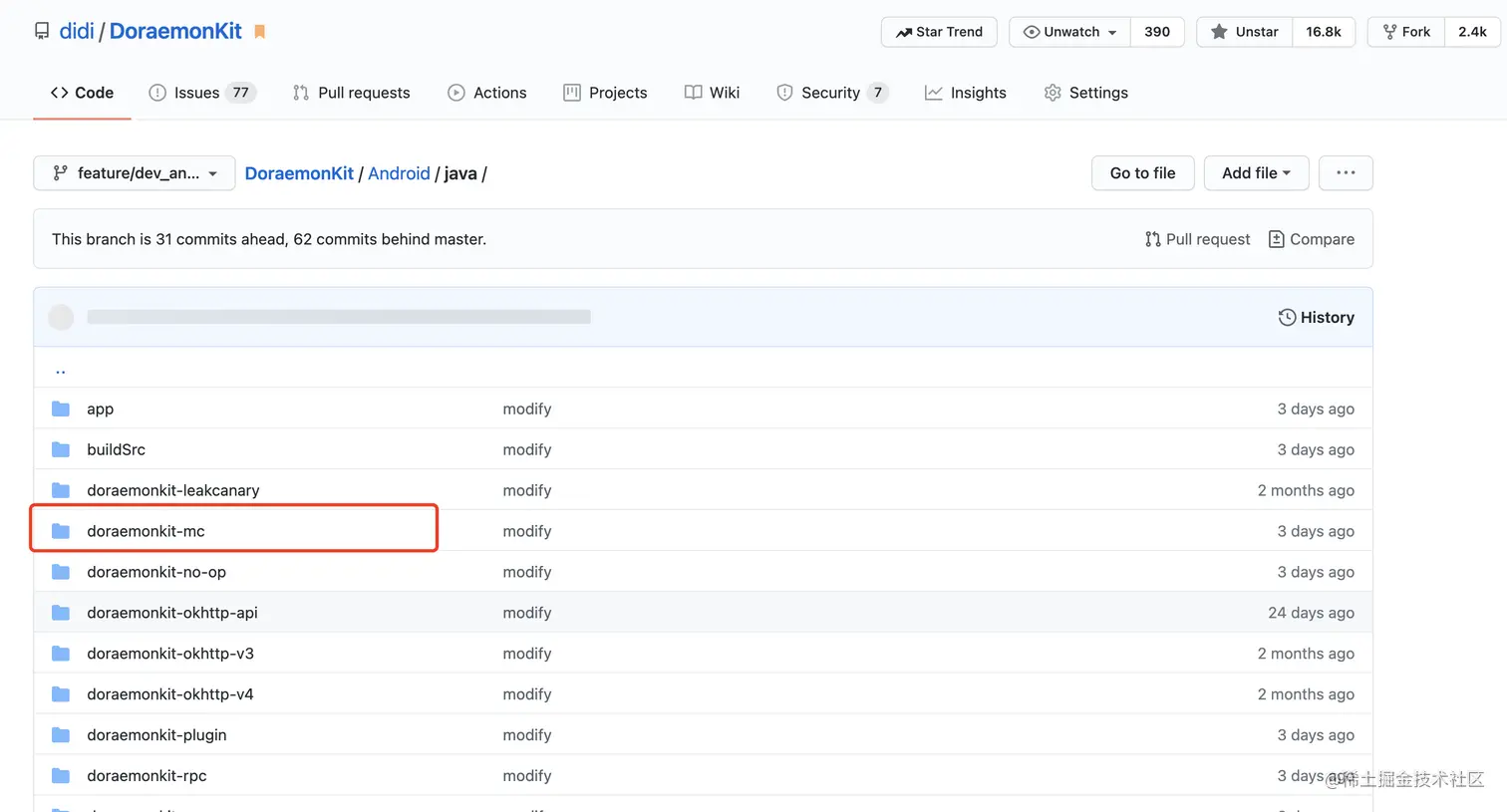Image resolution: width=1507 pixels, height=812 pixels.
Task: Click the Go to file button
Action: [x=1143, y=173]
